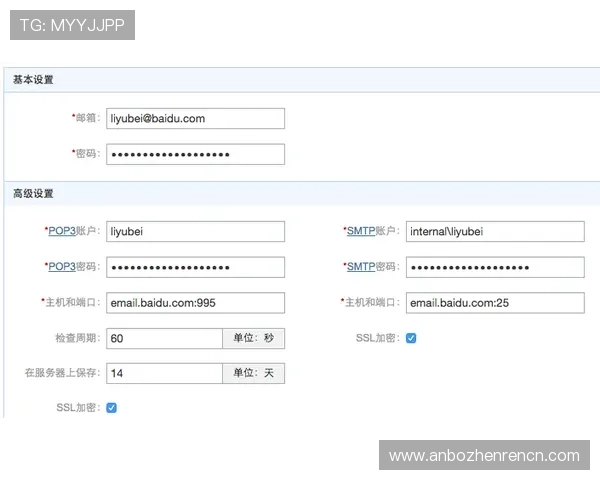Click the 基本设置 section header
The width and height of the screenshot is (600, 480).
coord(34,79)
